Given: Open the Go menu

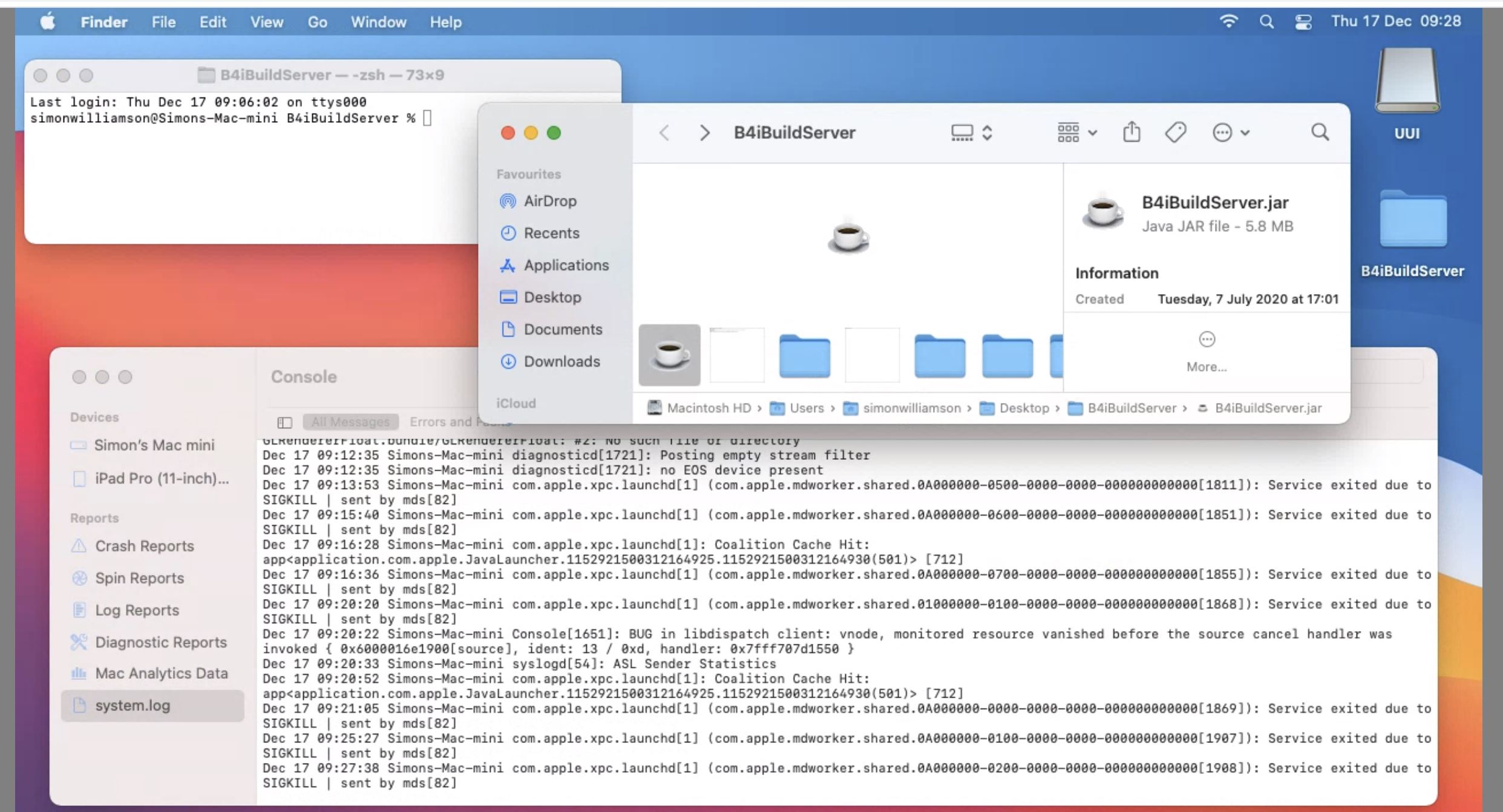Looking at the screenshot, I should (318, 22).
